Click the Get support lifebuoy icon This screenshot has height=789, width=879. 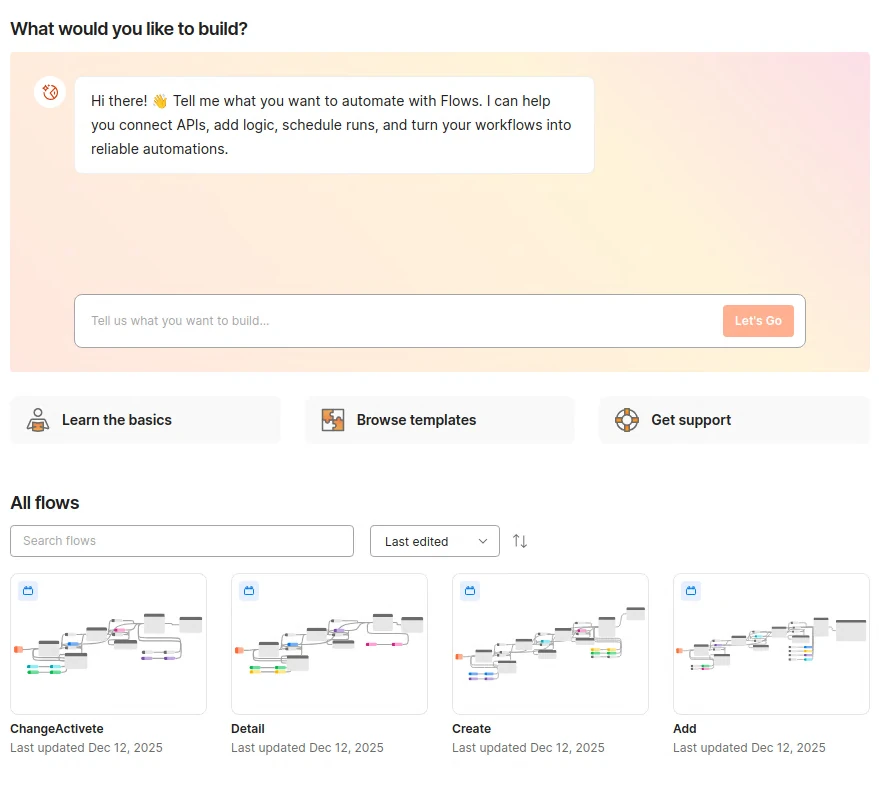coord(627,420)
